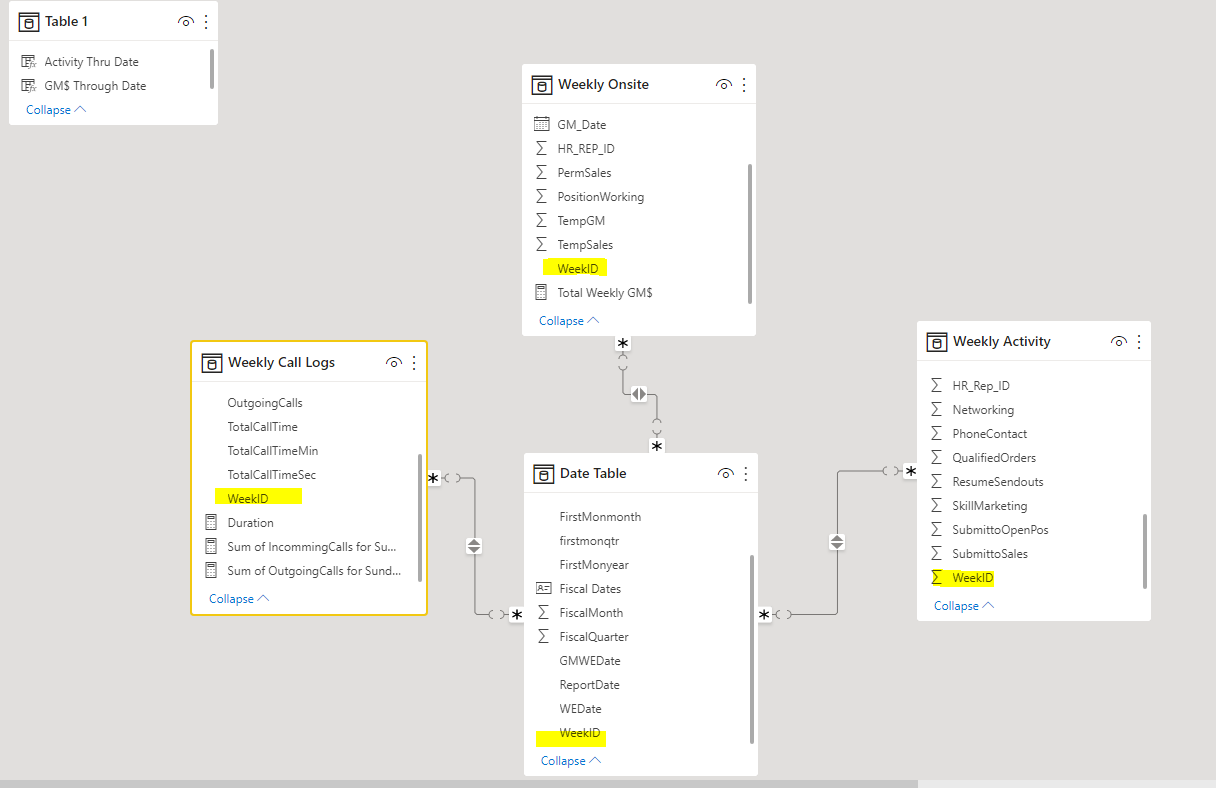Toggle visibility eye on Weekly Activity

pos(1119,342)
